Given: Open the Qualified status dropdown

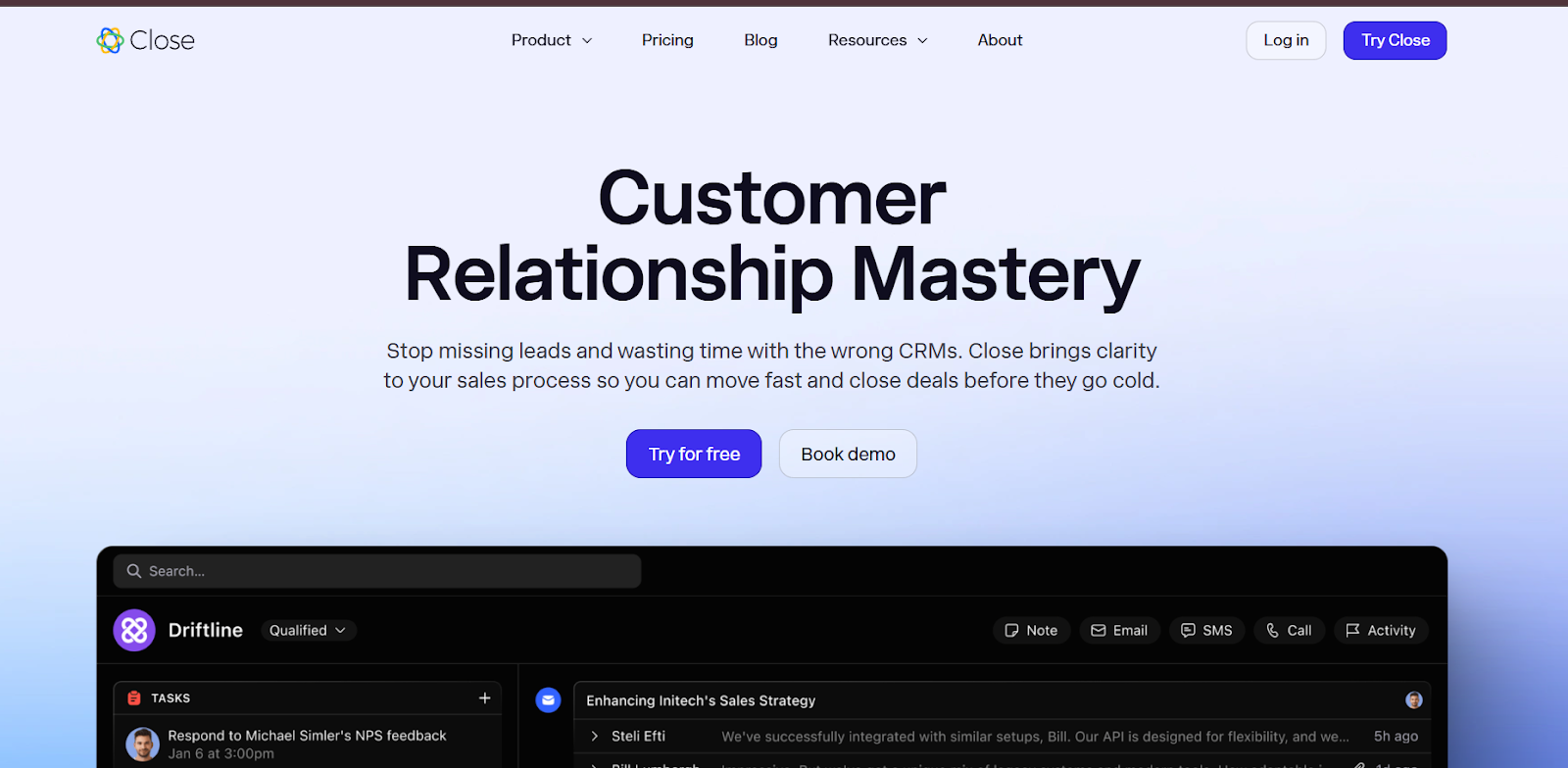Looking at the screenshot, I should click(308, 630).
